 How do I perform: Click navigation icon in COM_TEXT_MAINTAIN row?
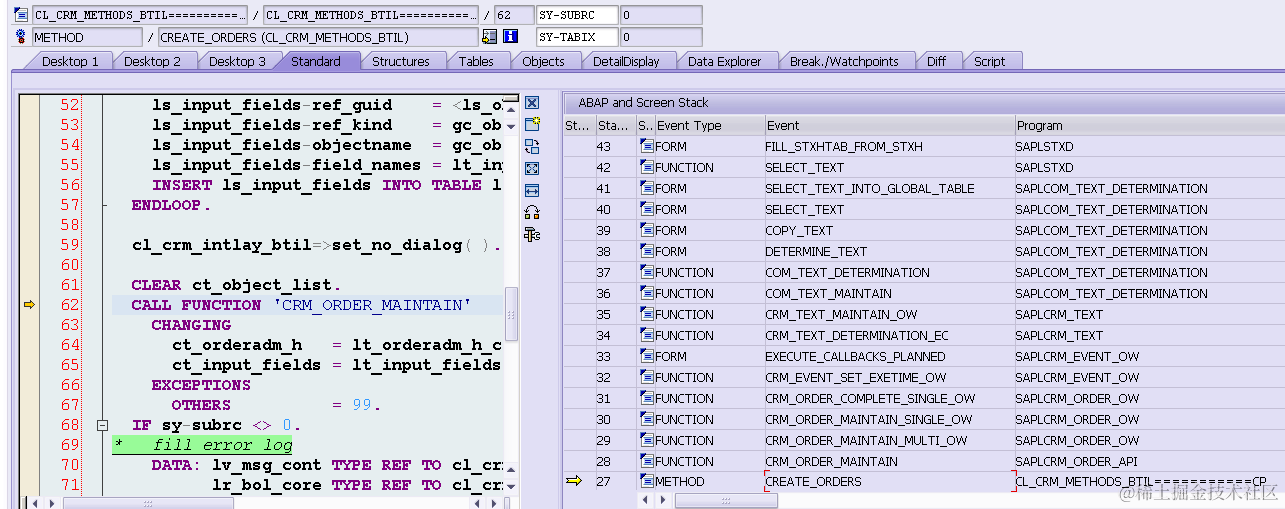(647, 293)
